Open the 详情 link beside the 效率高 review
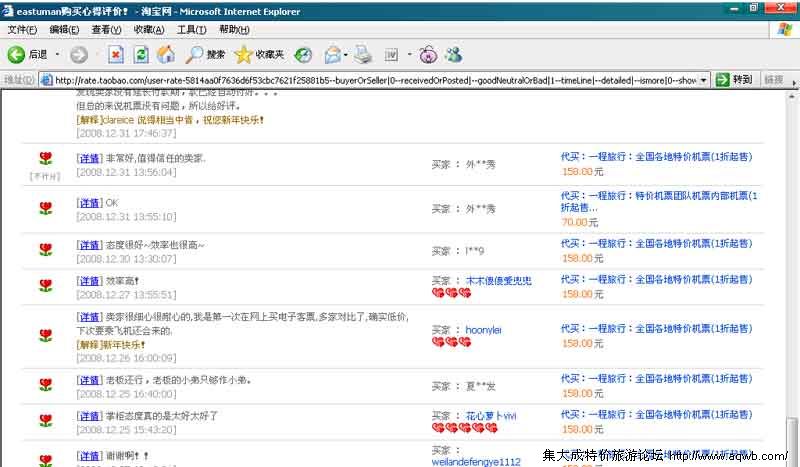The width and height of the screenshot is (800, 467). (x=89, y=282)
